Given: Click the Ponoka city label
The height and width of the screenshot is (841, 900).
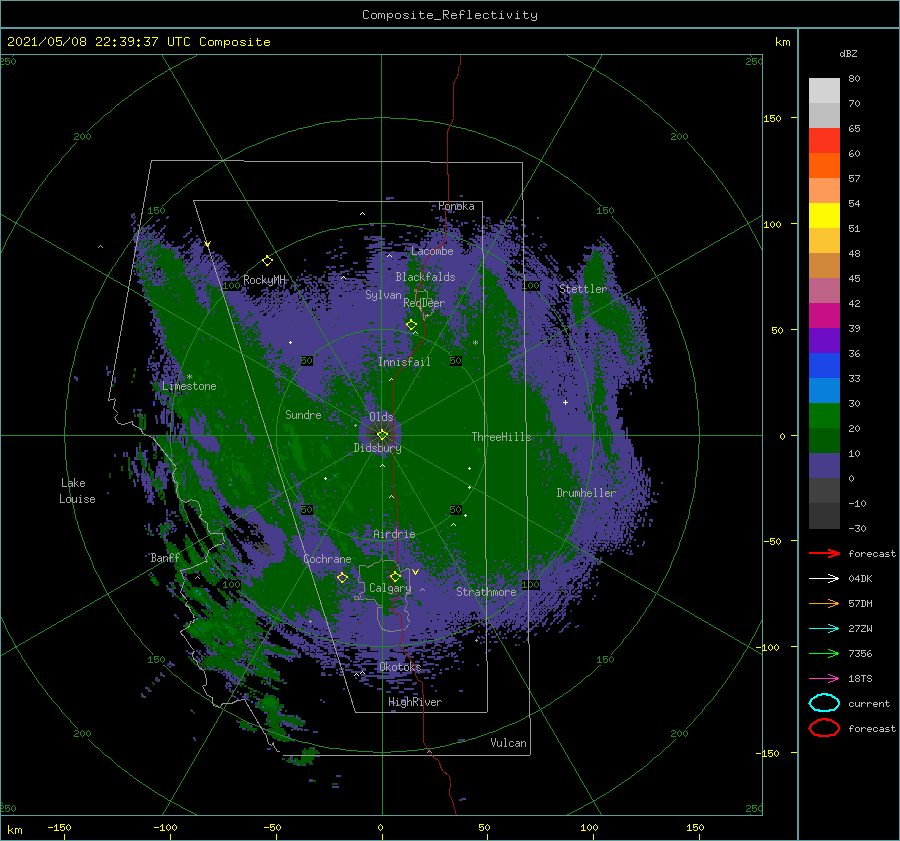Looking at the screenshot, I should 456,206.
